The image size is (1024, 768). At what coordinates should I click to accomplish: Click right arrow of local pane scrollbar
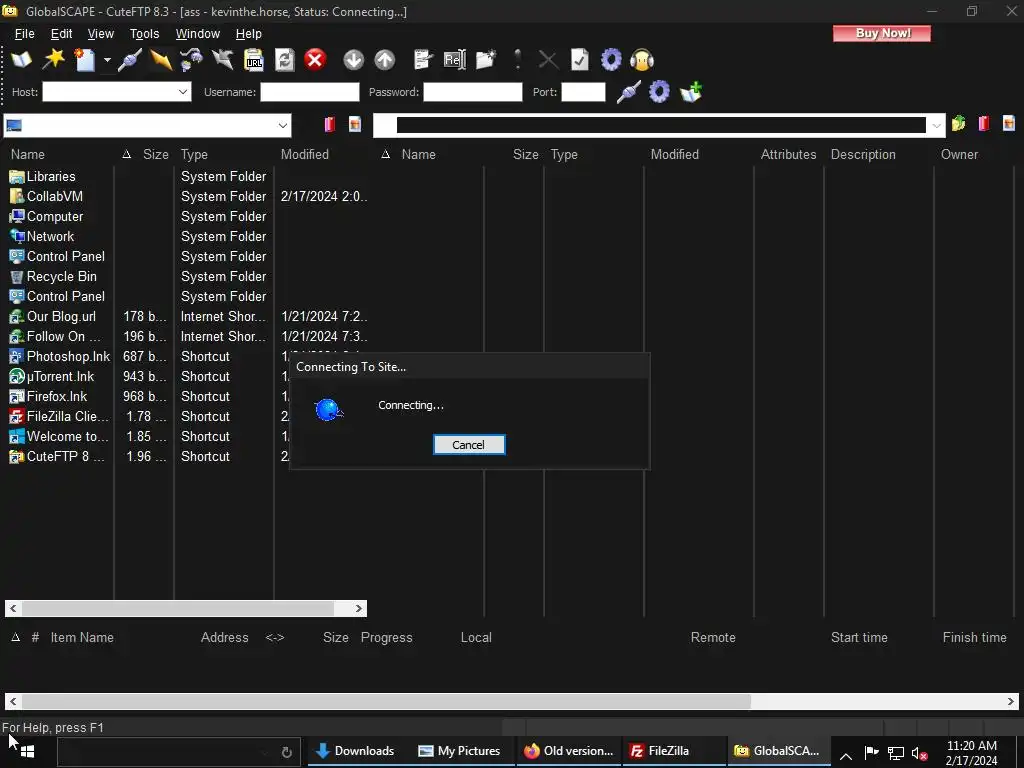click(359, 609)
